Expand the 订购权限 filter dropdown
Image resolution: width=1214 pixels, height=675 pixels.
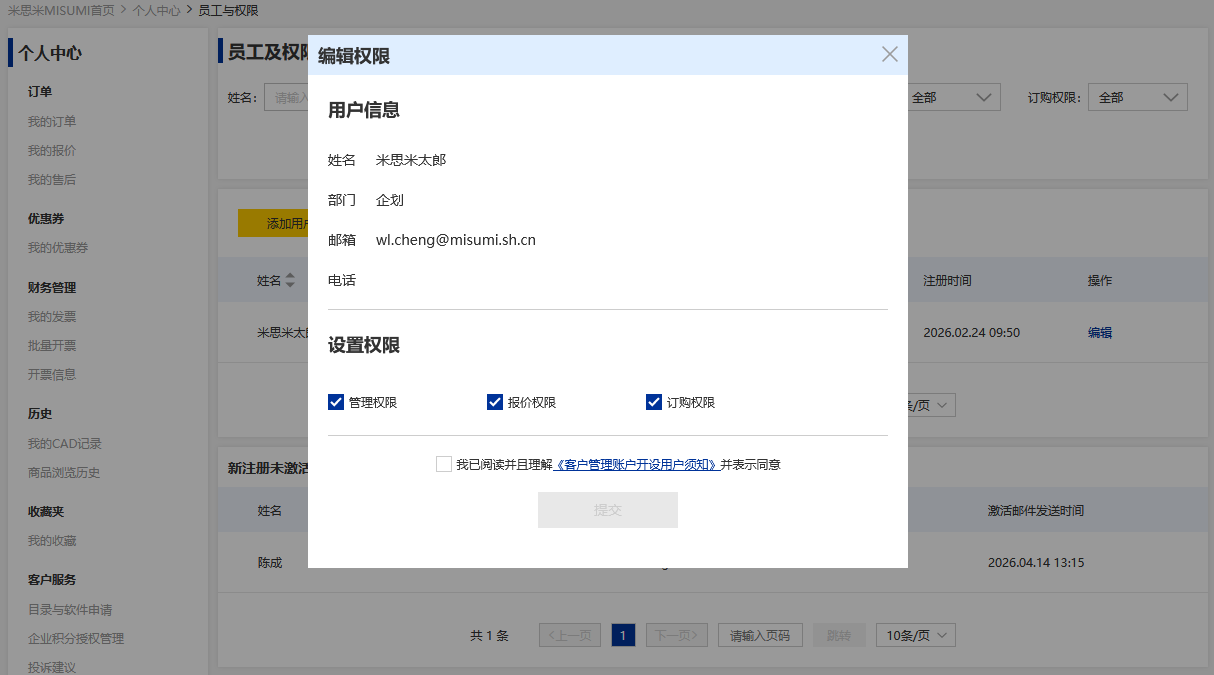click(x=1137, y=97)
